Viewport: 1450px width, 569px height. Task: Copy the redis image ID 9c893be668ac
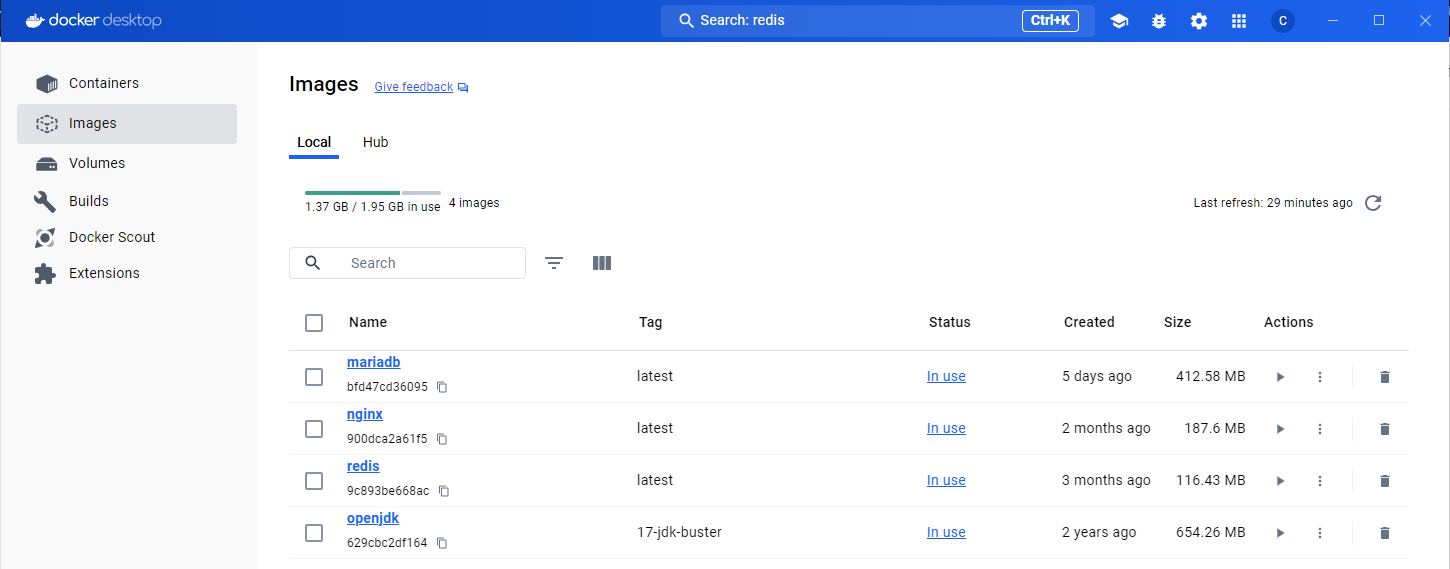click(x=444, y=491)
